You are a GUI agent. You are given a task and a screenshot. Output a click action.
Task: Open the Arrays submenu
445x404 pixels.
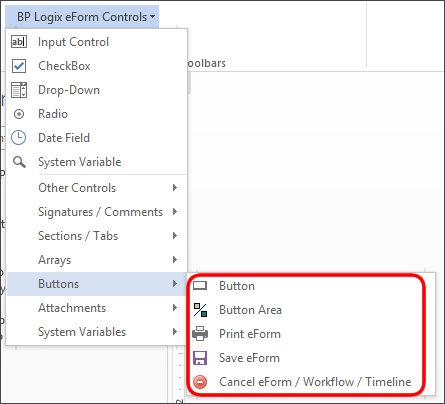(x=97, y=260)
